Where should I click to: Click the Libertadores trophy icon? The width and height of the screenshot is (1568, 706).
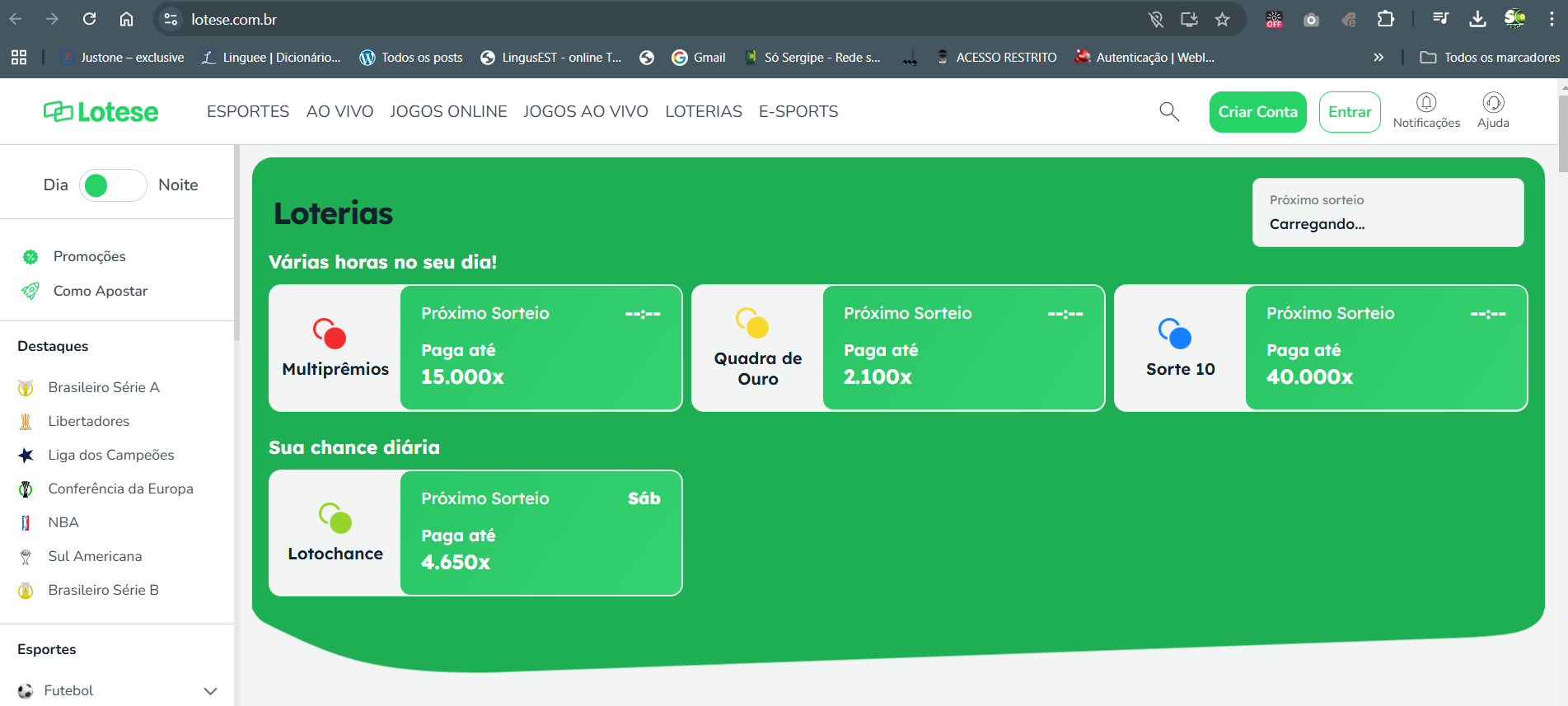tap(26, 421)
